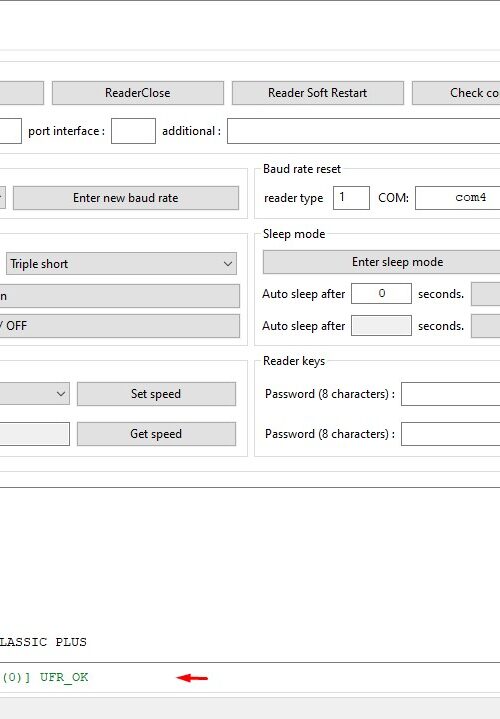Click the ReaderClose button
The height and width of the screenshot is (719, 500).
(138, 93)
